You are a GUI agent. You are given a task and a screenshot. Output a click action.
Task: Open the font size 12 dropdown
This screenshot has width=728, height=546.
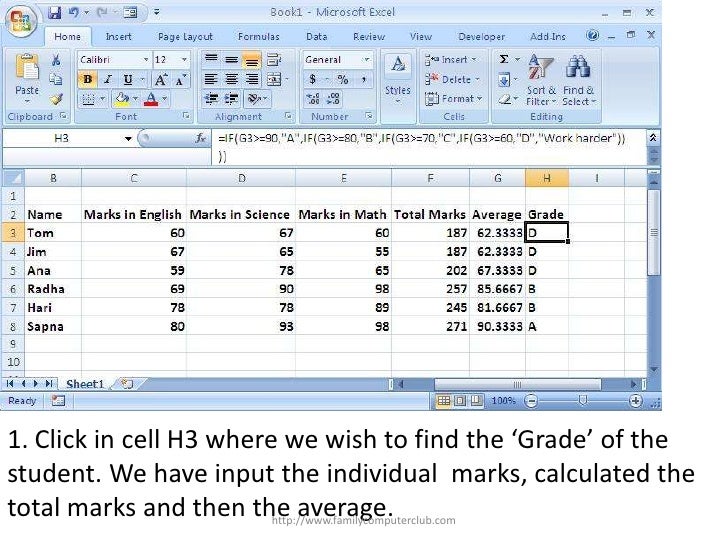[184, 59]
